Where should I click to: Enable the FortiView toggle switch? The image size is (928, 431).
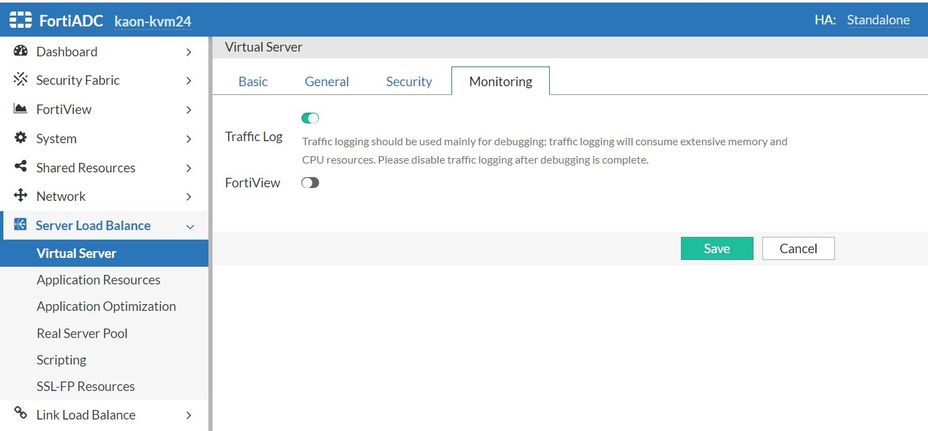310,183
